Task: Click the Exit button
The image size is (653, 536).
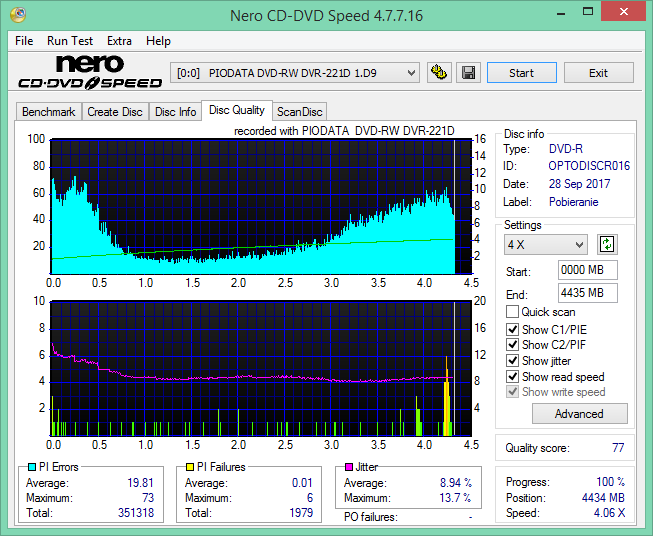Action: click(x=598, y=73)
